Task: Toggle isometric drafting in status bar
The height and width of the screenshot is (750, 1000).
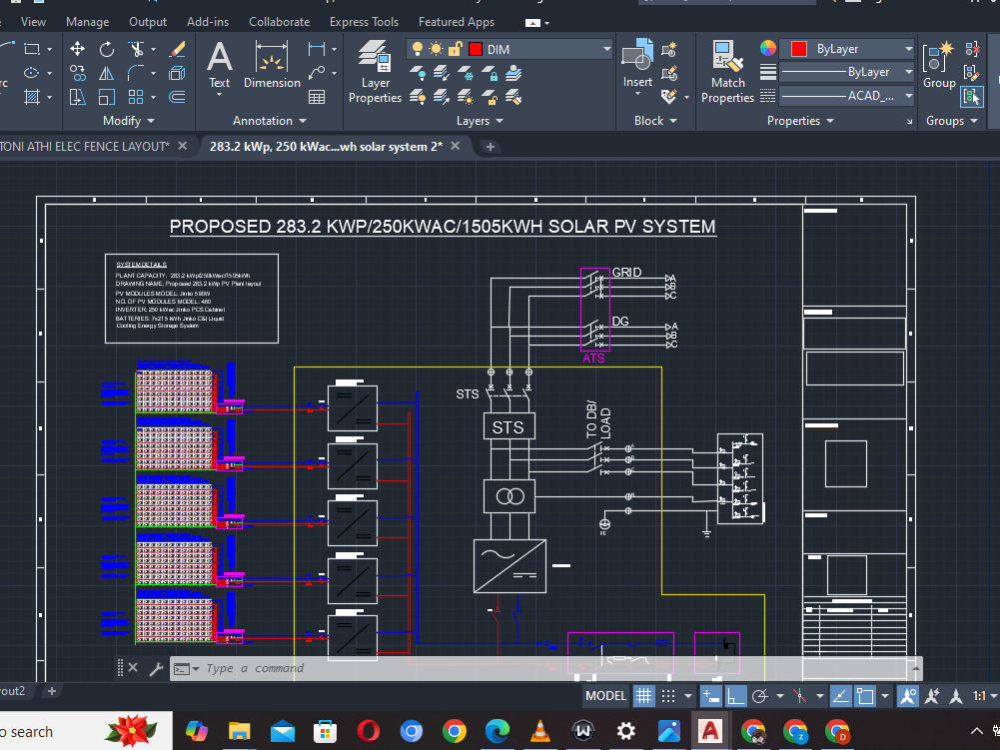Action: 800,696
